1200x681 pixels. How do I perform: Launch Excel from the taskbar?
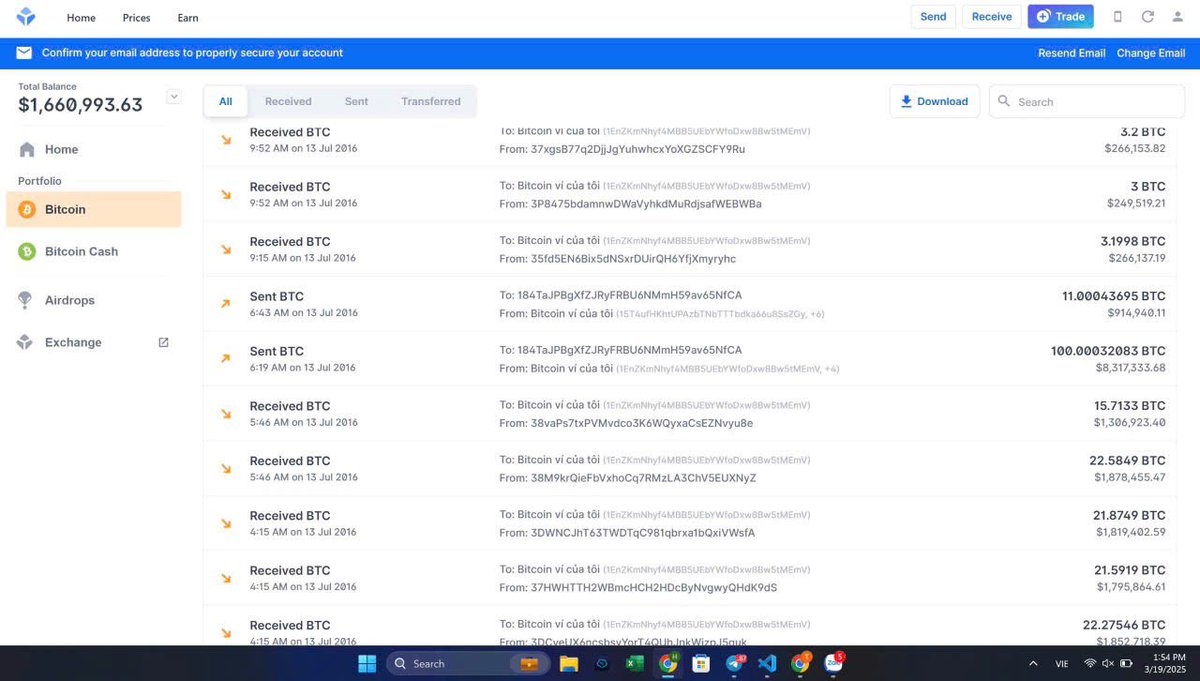(x=634, y=663)
